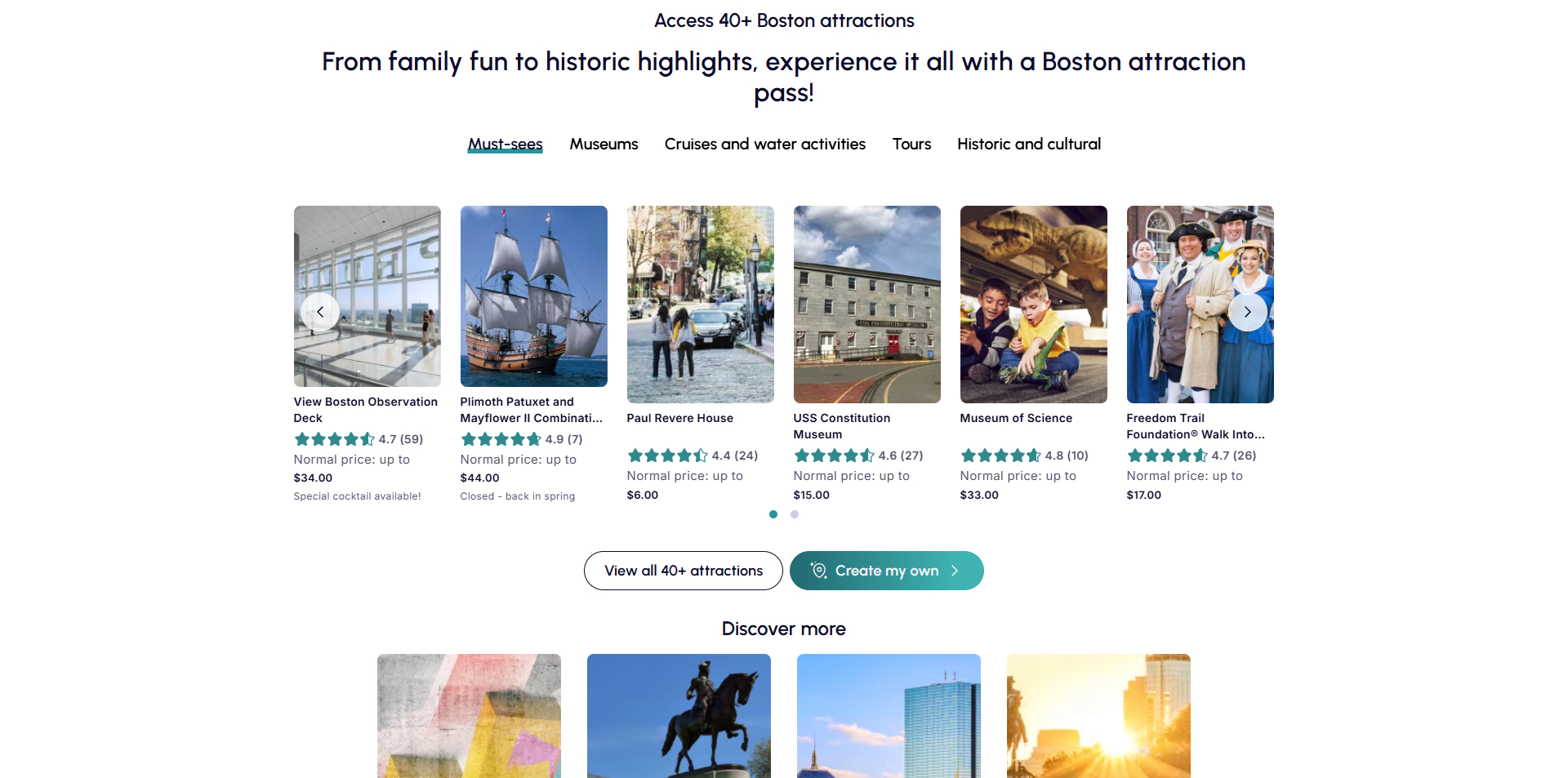Open the USS Constitution Museum title link
This screenshot has height=778, width=1568.
pos(841,426)
